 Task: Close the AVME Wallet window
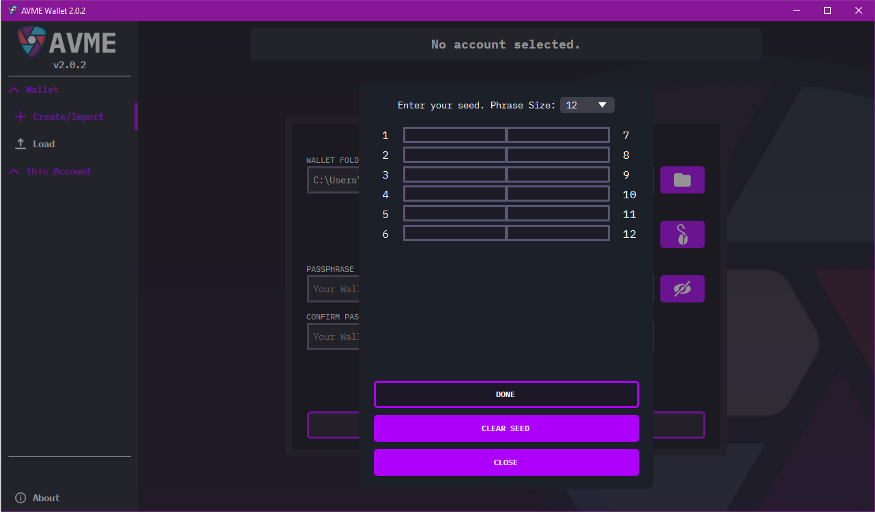pyautogui.click(x=858, y=11)
